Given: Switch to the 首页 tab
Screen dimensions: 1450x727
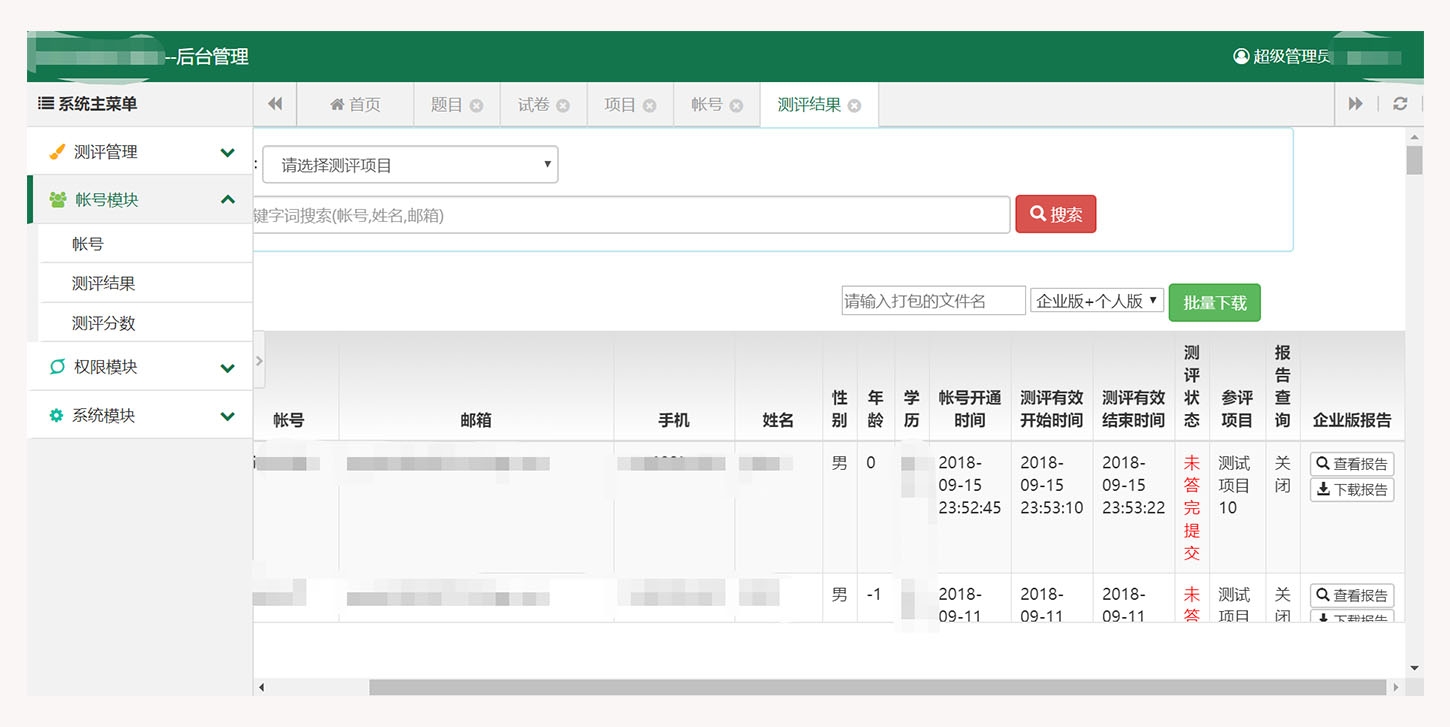Looking at the screenshot, I should 355,105.
